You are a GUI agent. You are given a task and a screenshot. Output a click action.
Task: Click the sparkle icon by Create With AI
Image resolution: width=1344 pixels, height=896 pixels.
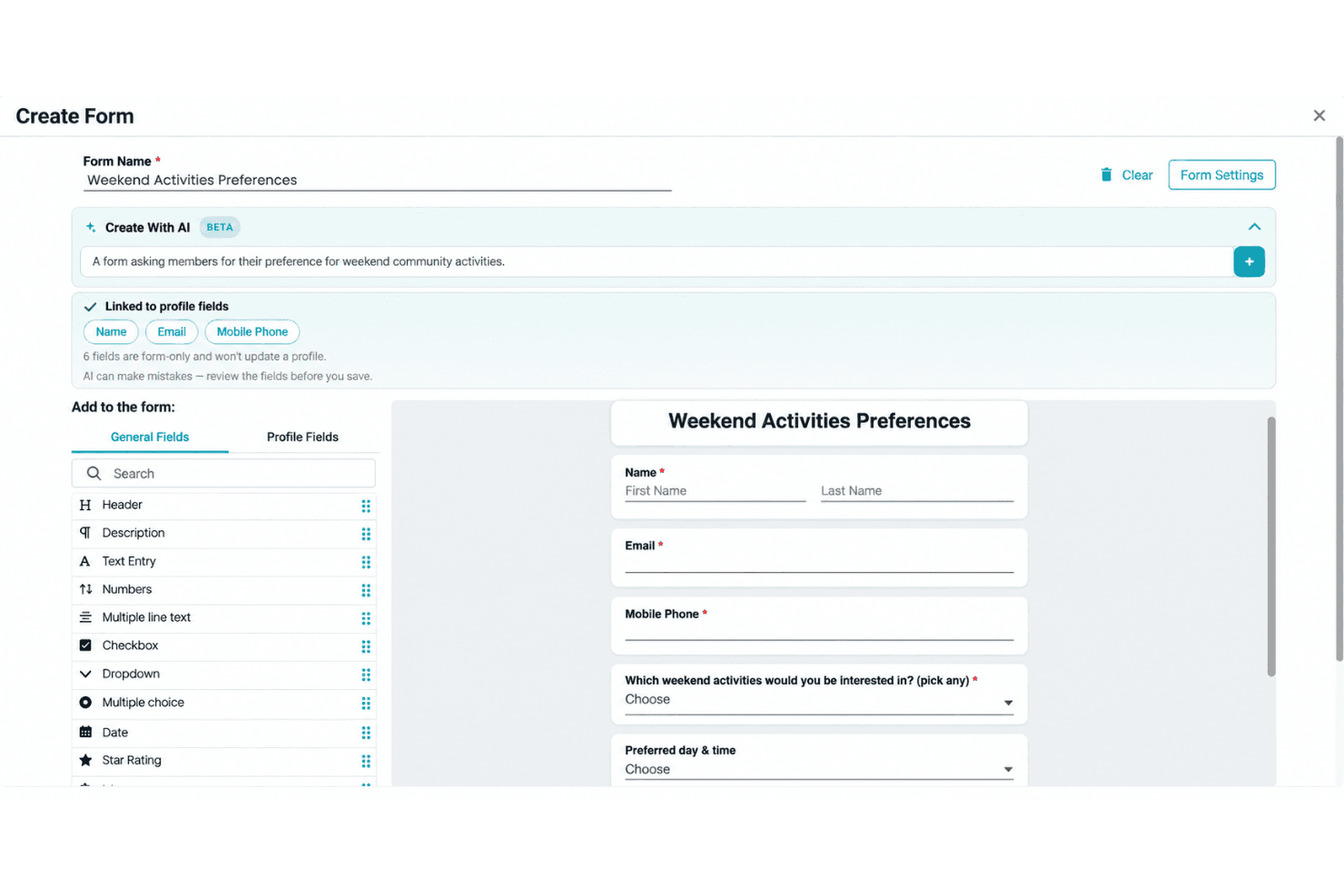point(91,227)
